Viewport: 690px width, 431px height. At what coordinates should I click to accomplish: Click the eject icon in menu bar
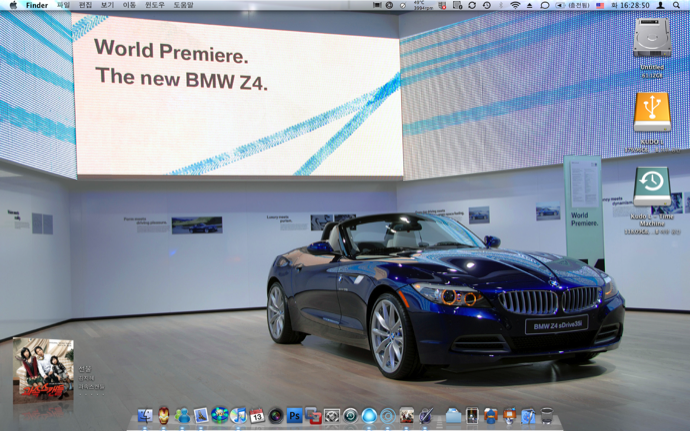pyautogui.click(x=530, y=5)
